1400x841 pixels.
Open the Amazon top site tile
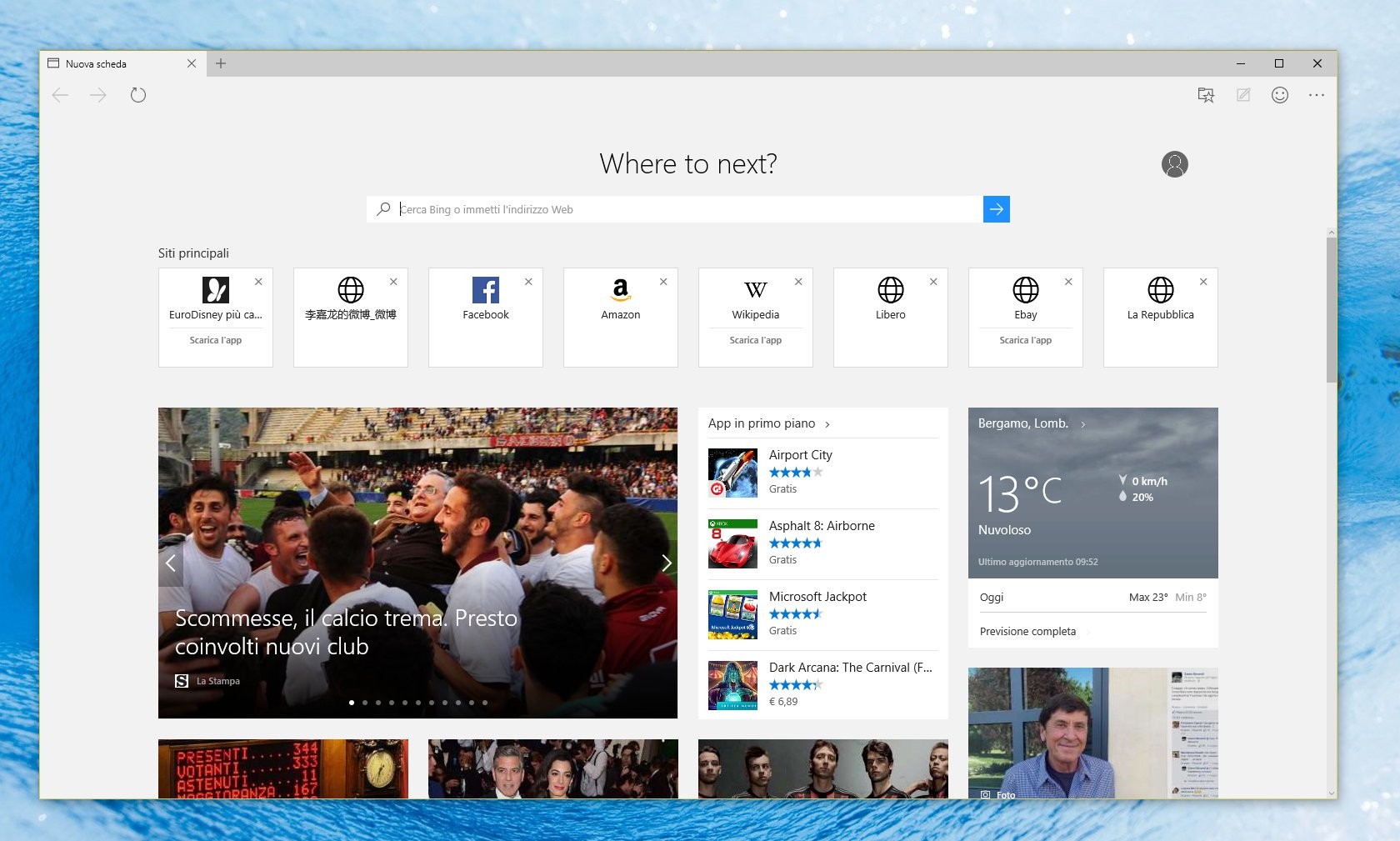[621, 317]
